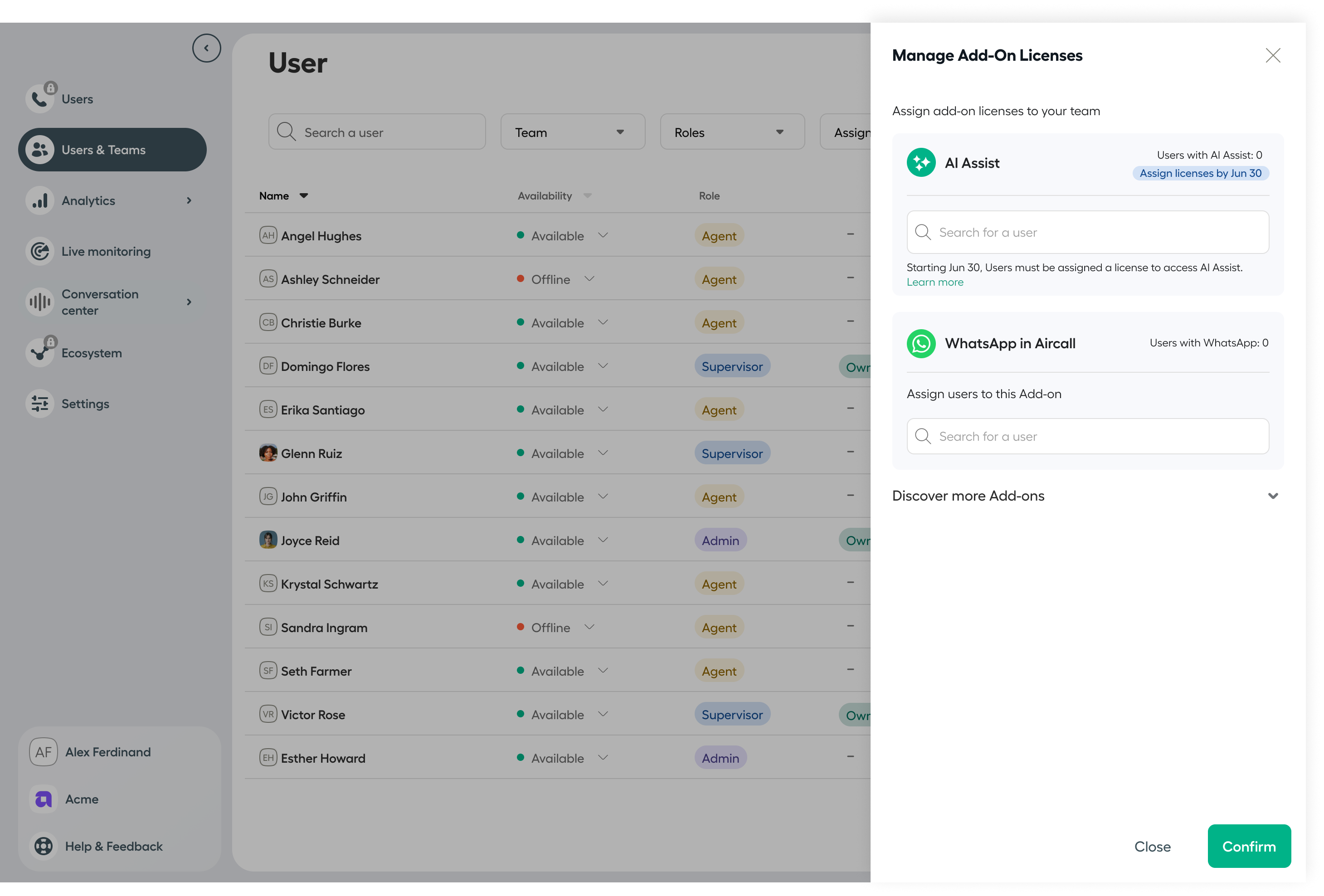Open Users & Teams menu item

(112, 150)
